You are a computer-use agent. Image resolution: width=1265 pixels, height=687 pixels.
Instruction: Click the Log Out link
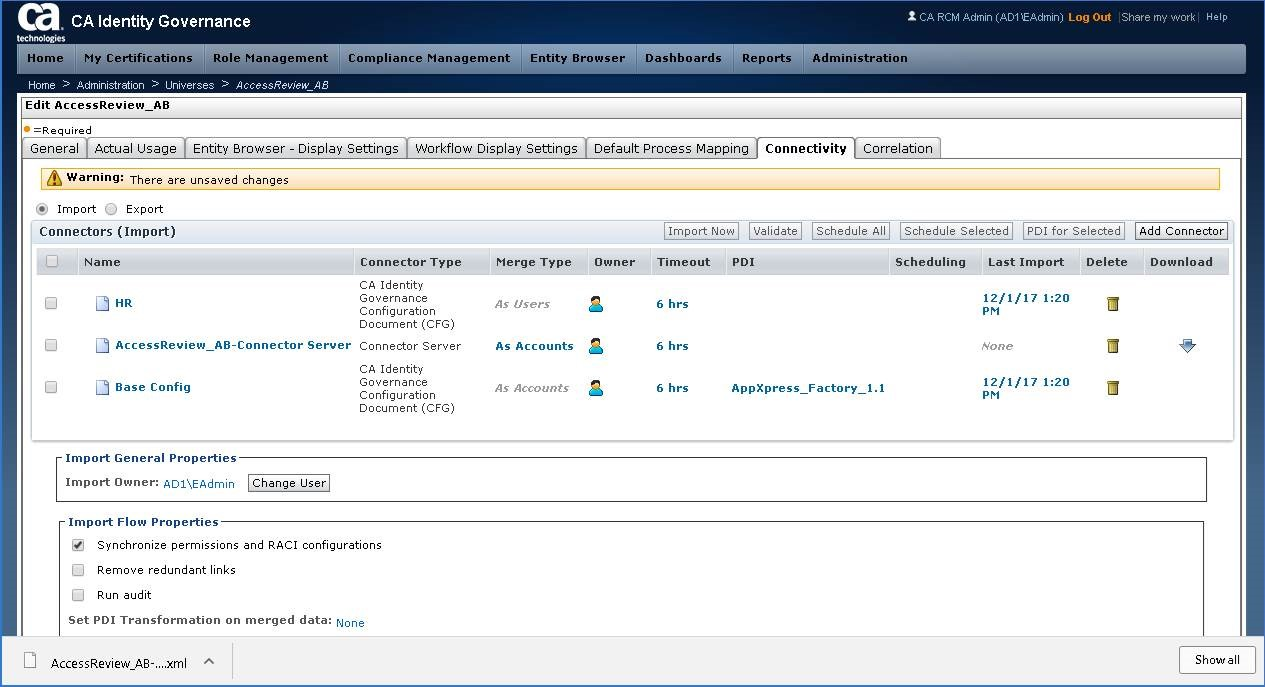tap(1089, 17)
